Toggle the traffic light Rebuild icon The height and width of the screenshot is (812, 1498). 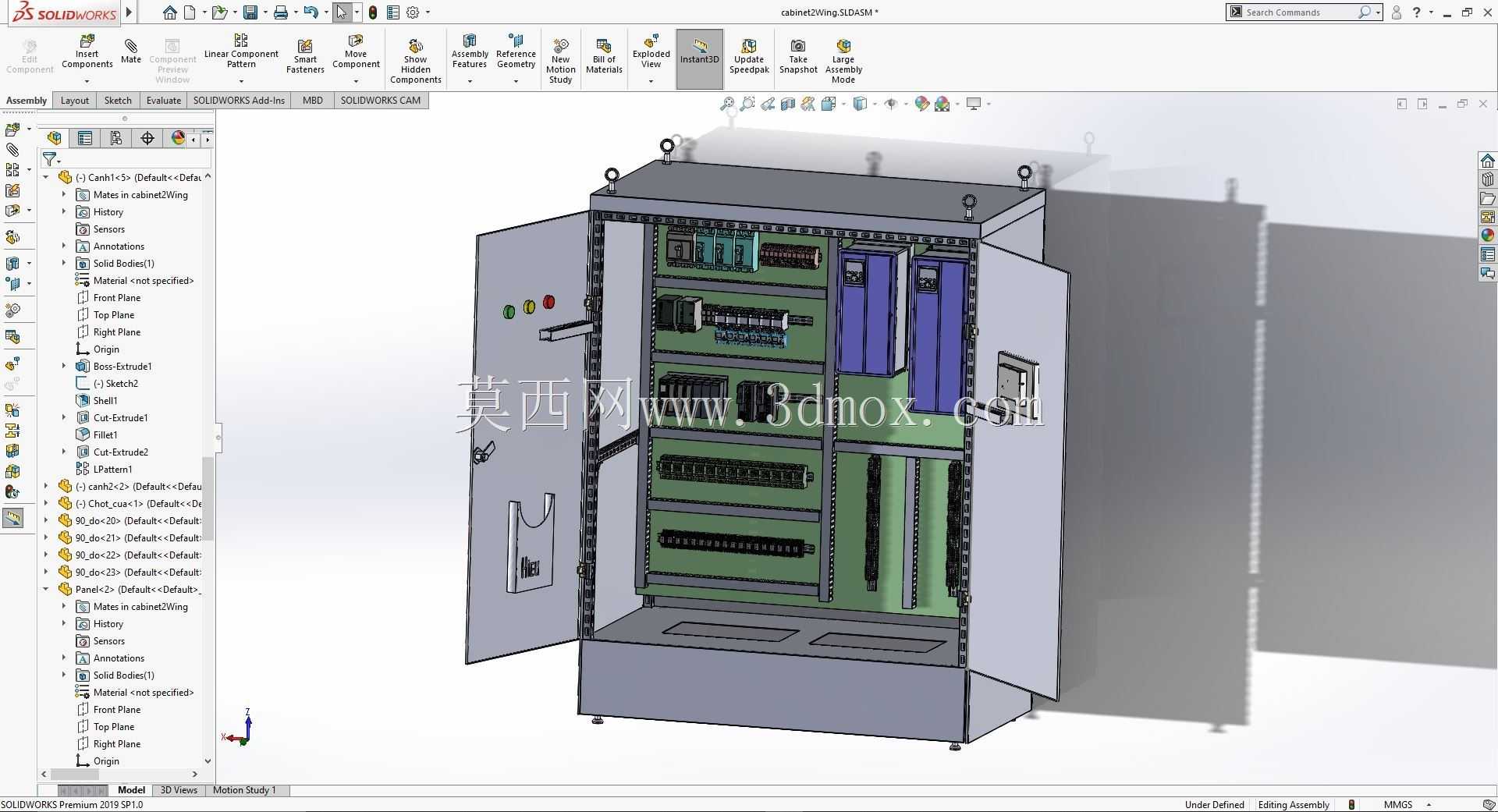point(373,12)
